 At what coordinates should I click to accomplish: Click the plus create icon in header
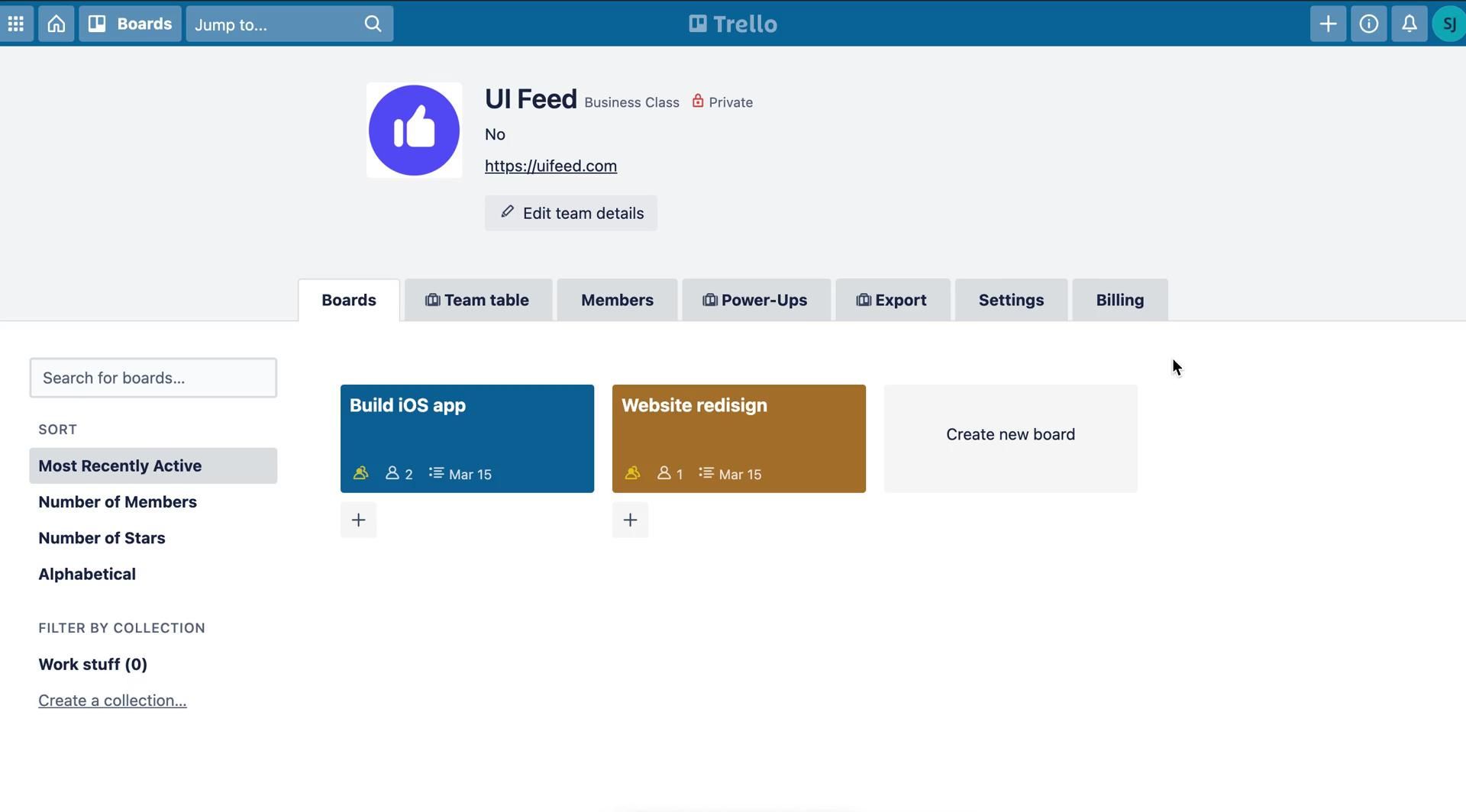click(x=1328, y=24)
